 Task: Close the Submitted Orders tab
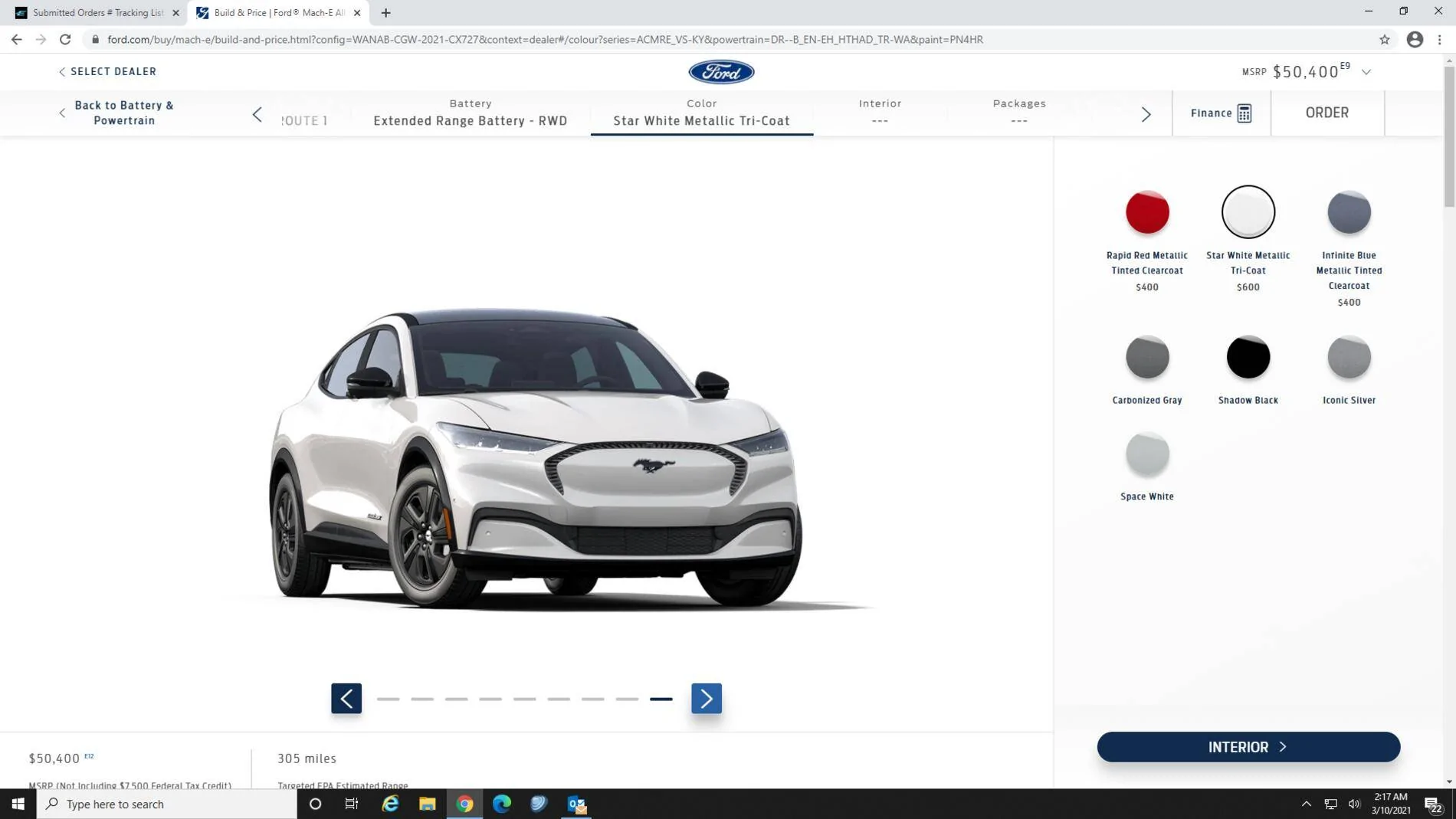click(x=175, y=13)
